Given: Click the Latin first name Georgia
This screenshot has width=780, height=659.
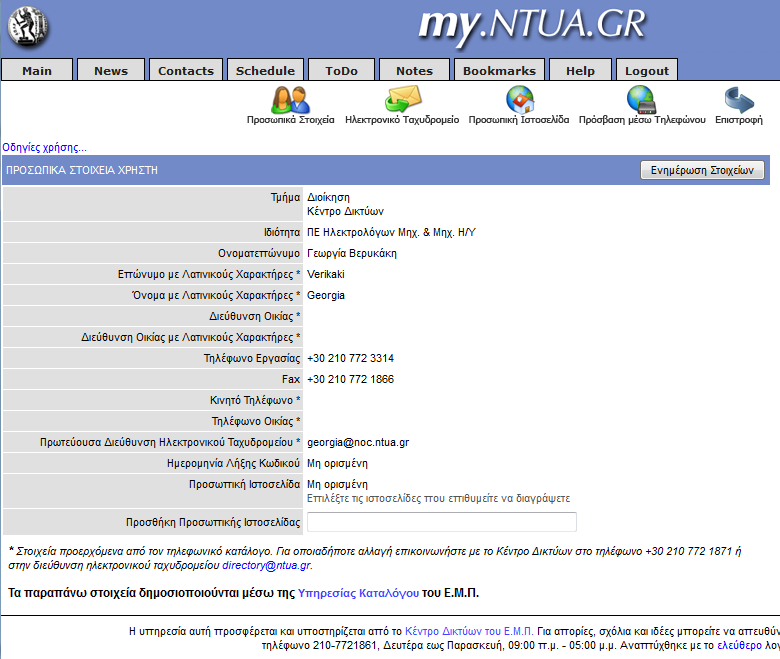Looking at the screenshot, I should (x=326, y=295).
